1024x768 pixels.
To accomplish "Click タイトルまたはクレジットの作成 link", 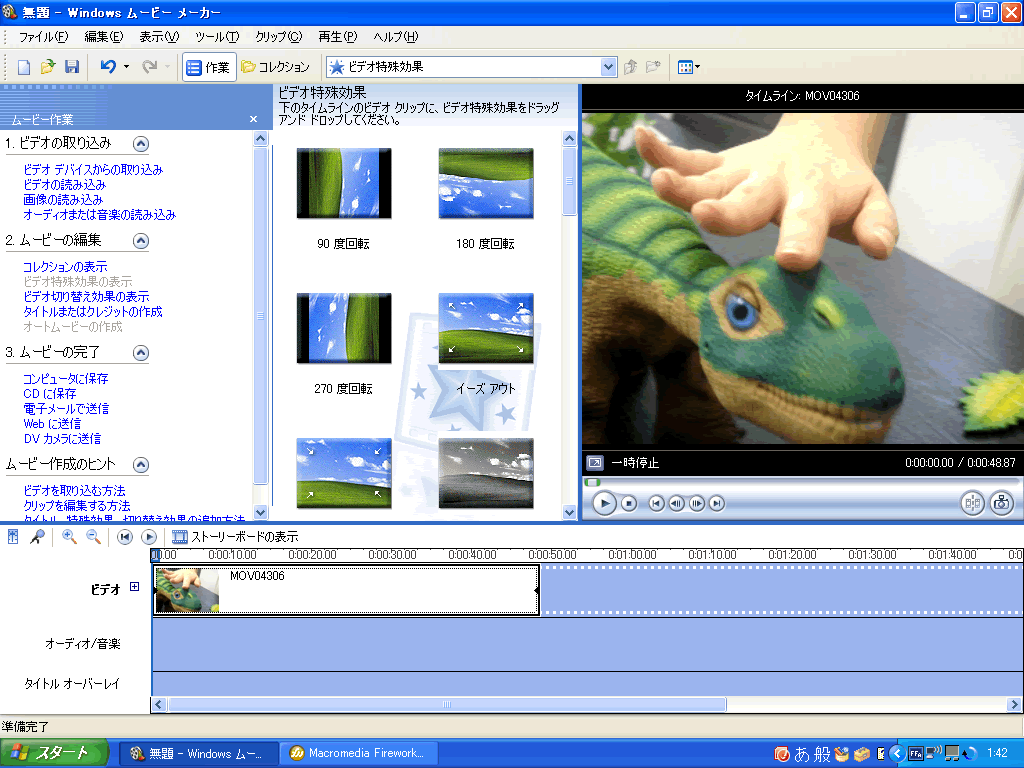I will tap(93, 312).
